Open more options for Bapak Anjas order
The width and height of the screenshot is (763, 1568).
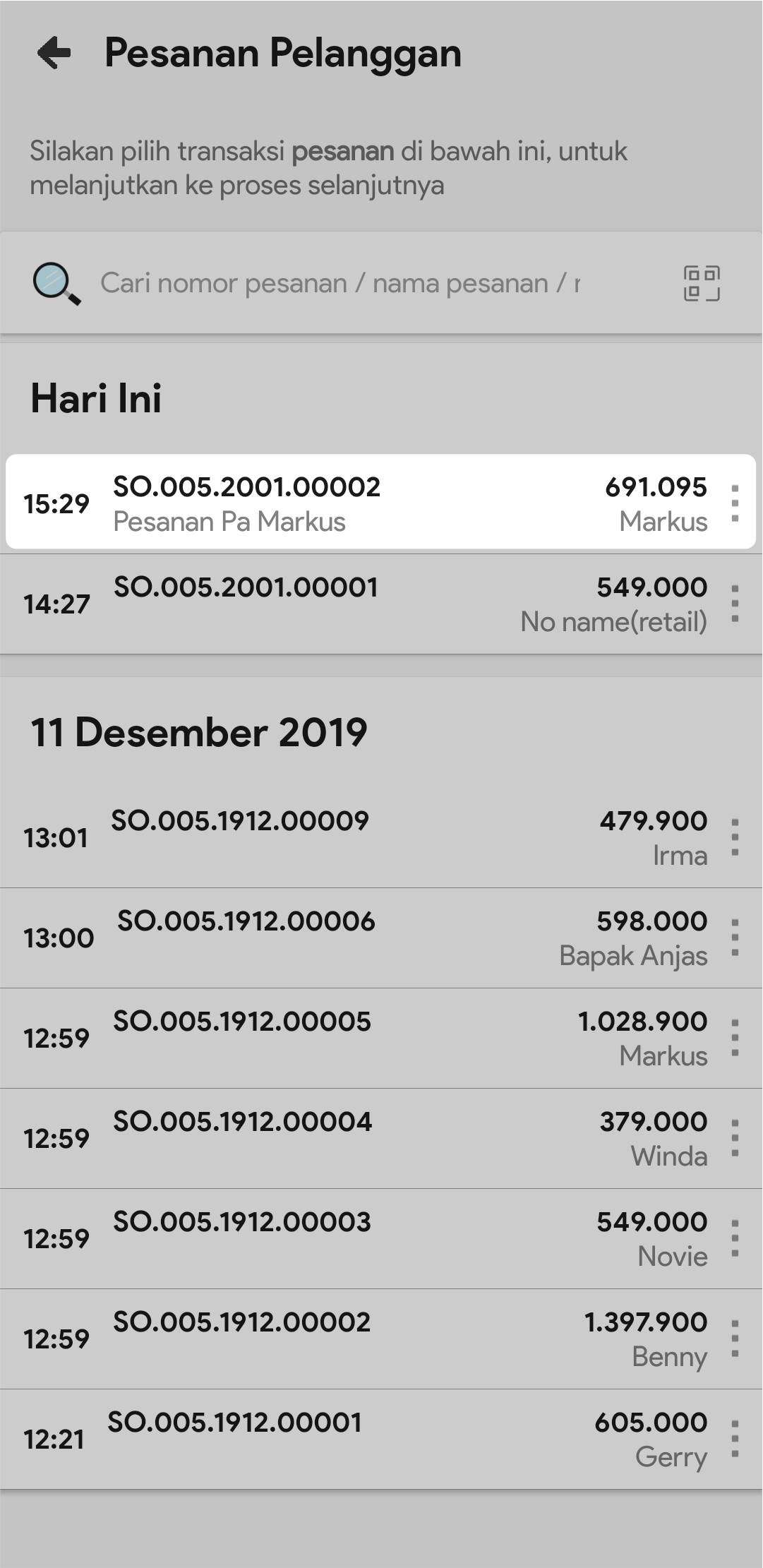tap(735, 938)
